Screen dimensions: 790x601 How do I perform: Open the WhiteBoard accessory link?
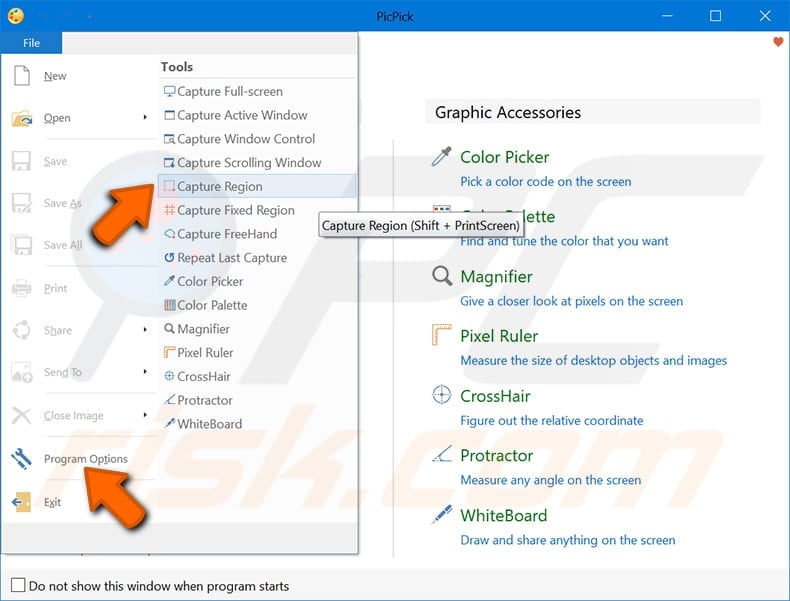(503, 515)
